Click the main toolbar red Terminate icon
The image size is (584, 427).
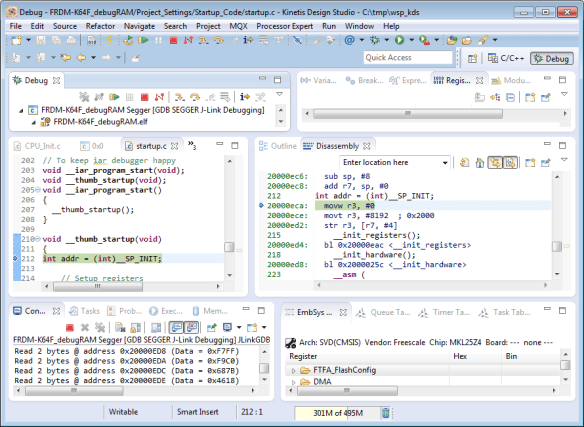[x=173, y=40]
